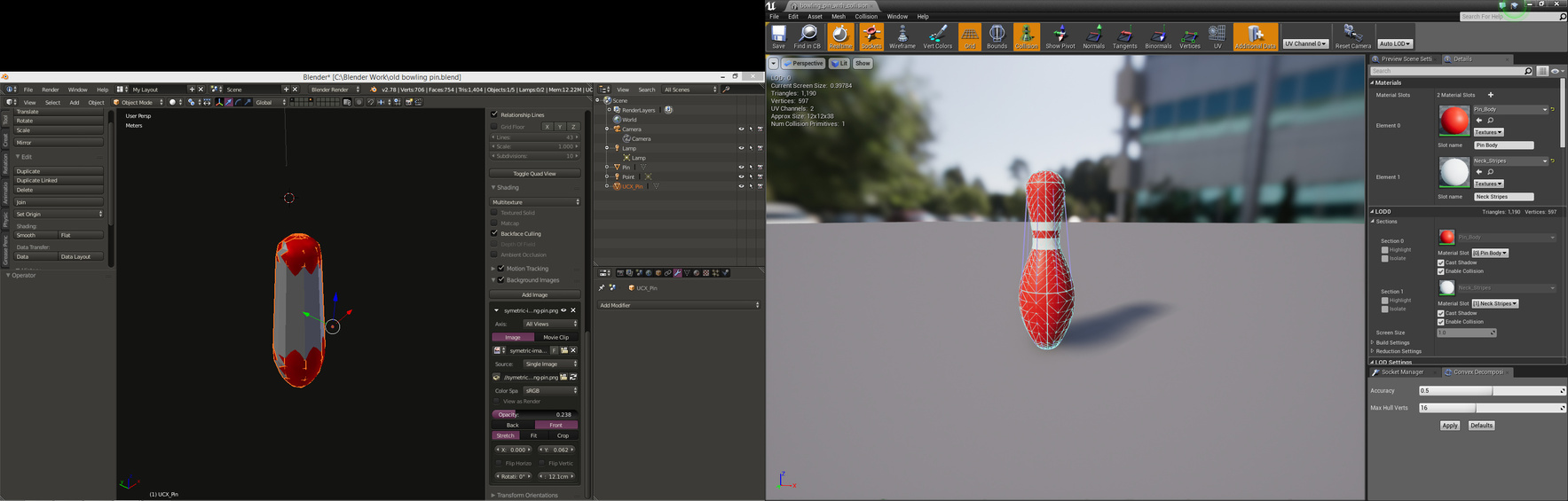Open the Object Mode dropdown in Blender
Viewport: 1568px width, 501px height.
tap(138, 102)
